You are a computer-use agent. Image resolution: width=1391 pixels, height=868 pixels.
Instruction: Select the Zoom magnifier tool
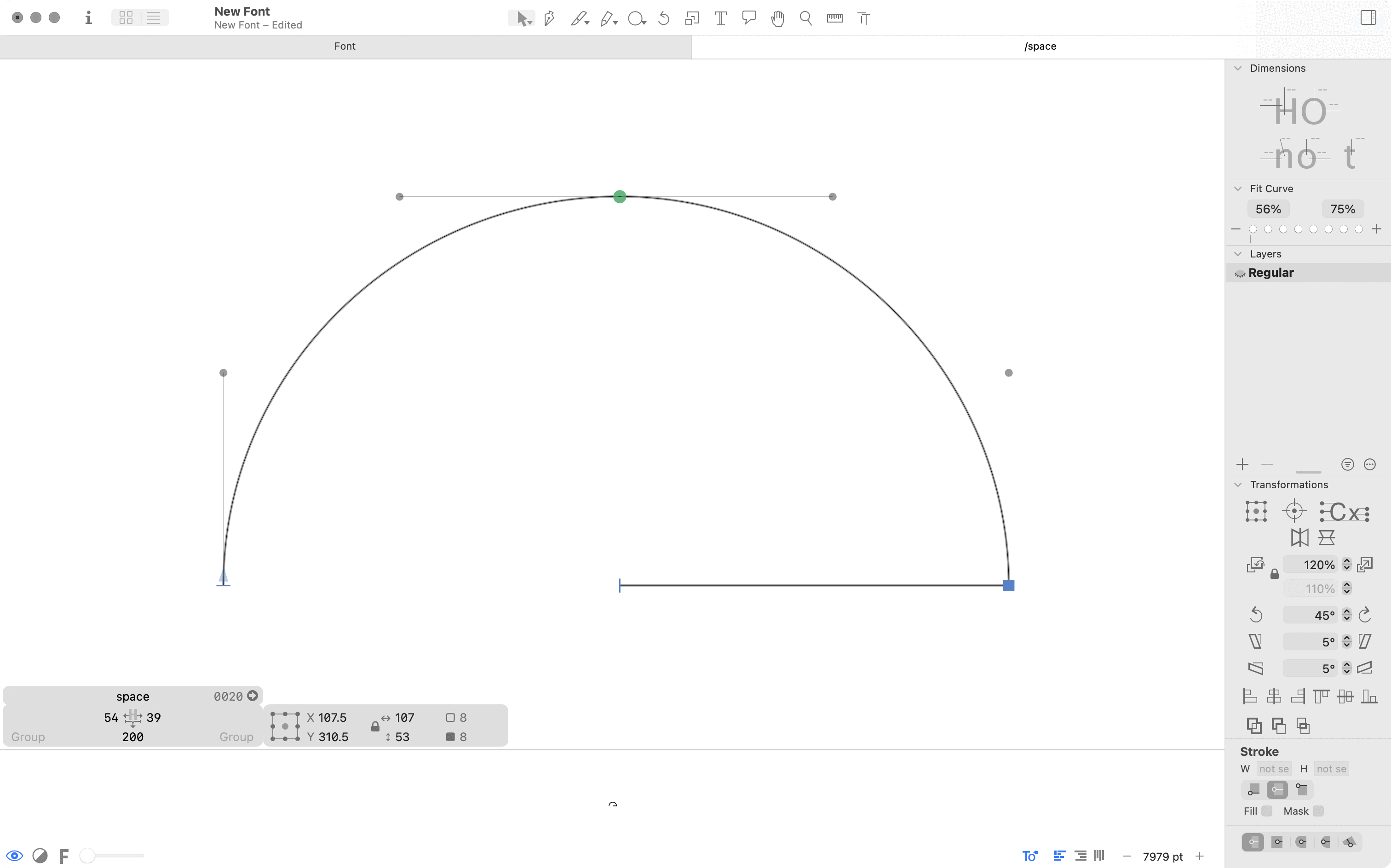806,18
